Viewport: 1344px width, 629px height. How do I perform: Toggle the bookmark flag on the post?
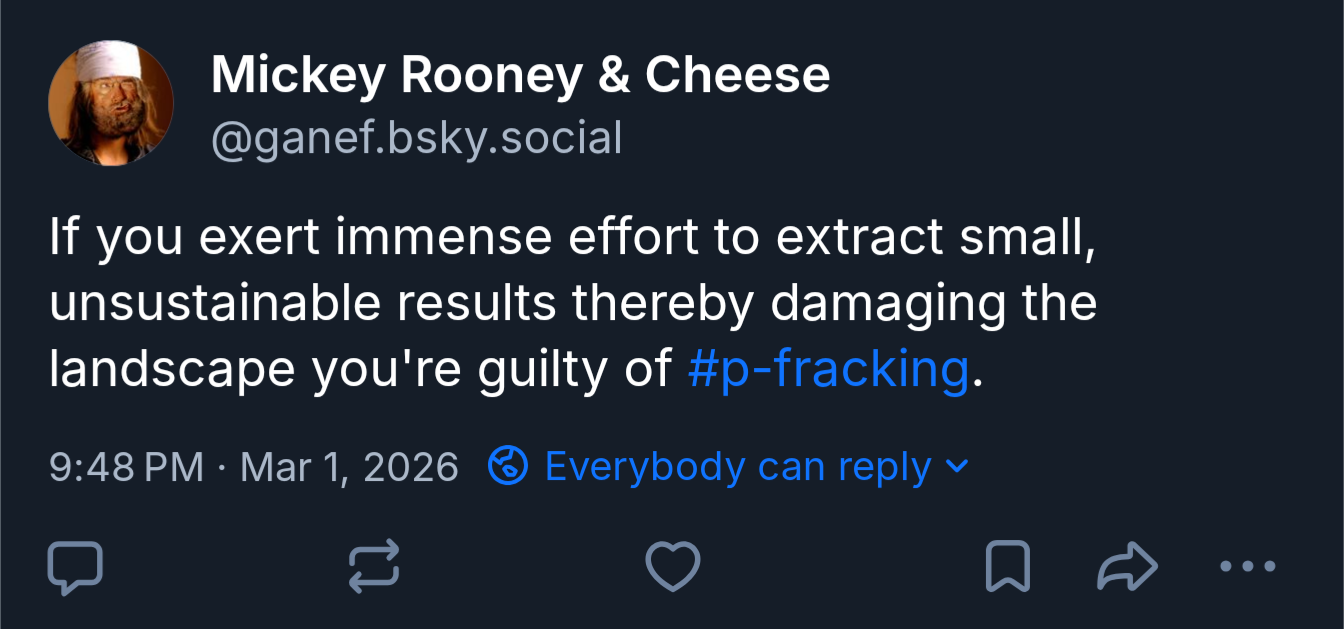pyautogui.click(x=1007, y=567)
